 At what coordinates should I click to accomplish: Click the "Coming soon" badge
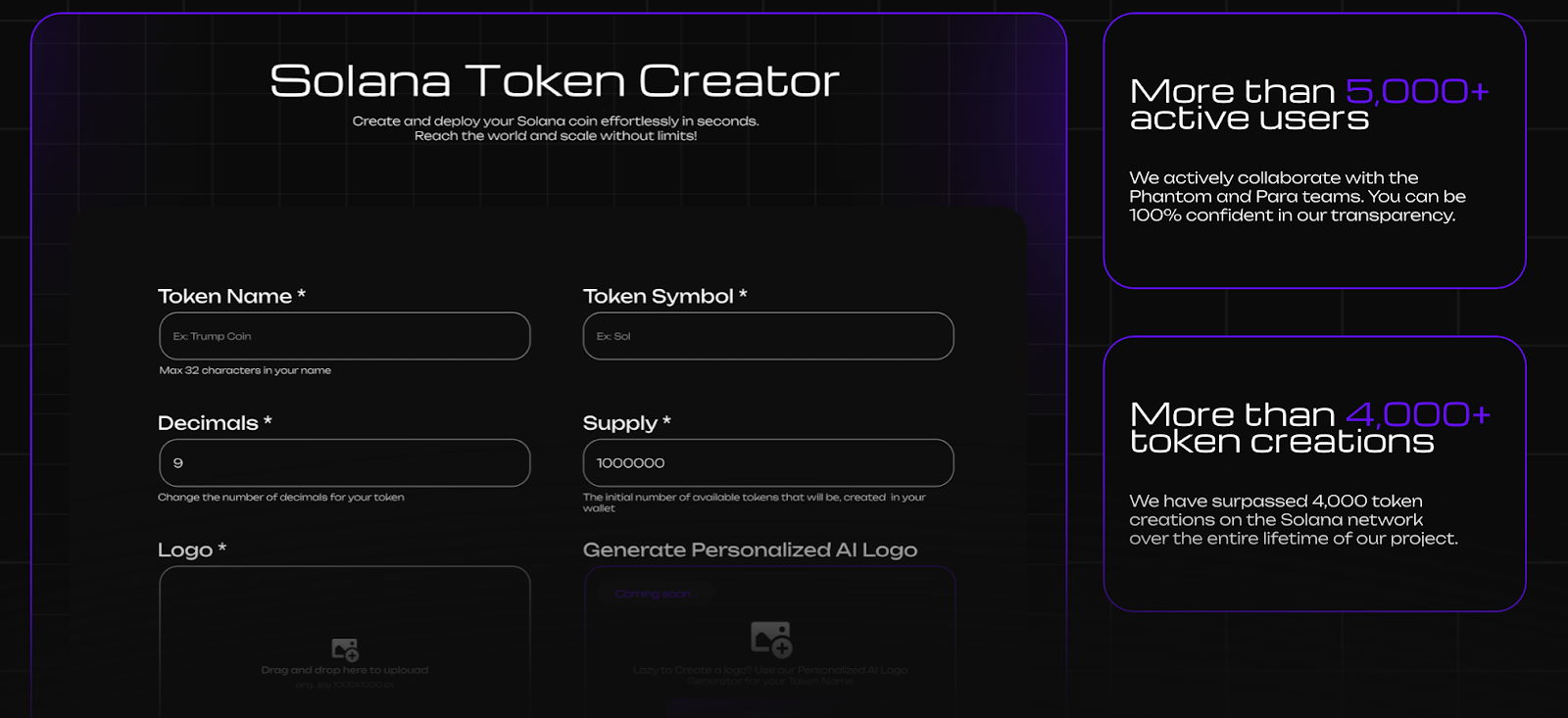pos(653,594)
